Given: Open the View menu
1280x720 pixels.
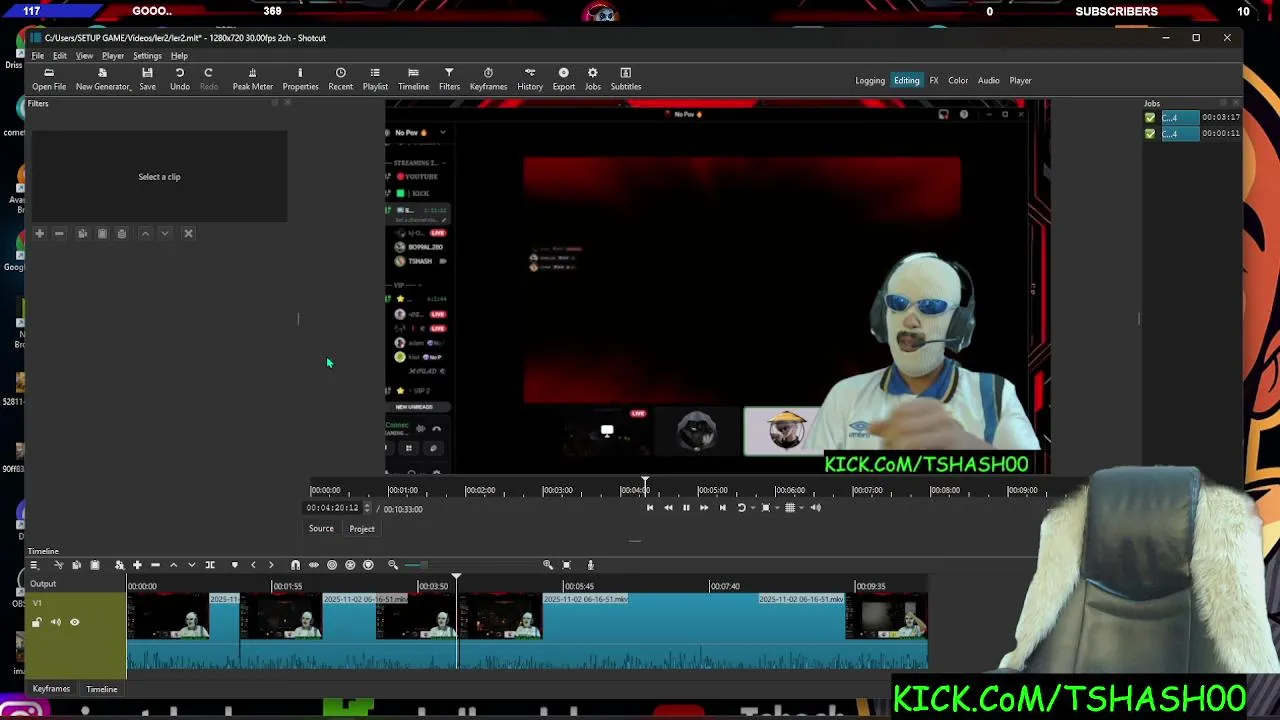Looking at the screenshot, I should pos(84,56).
